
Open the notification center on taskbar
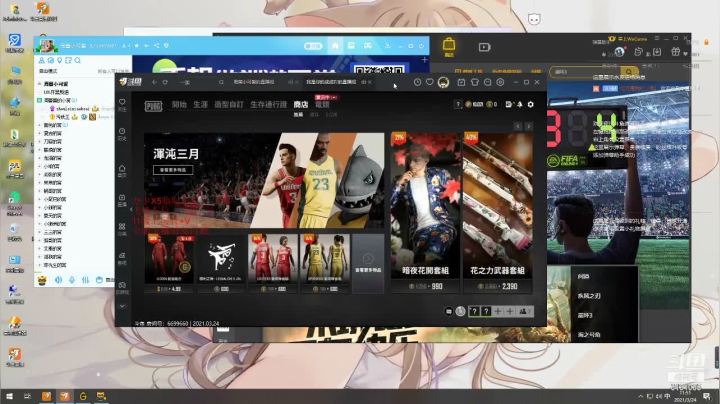[707, 396]
